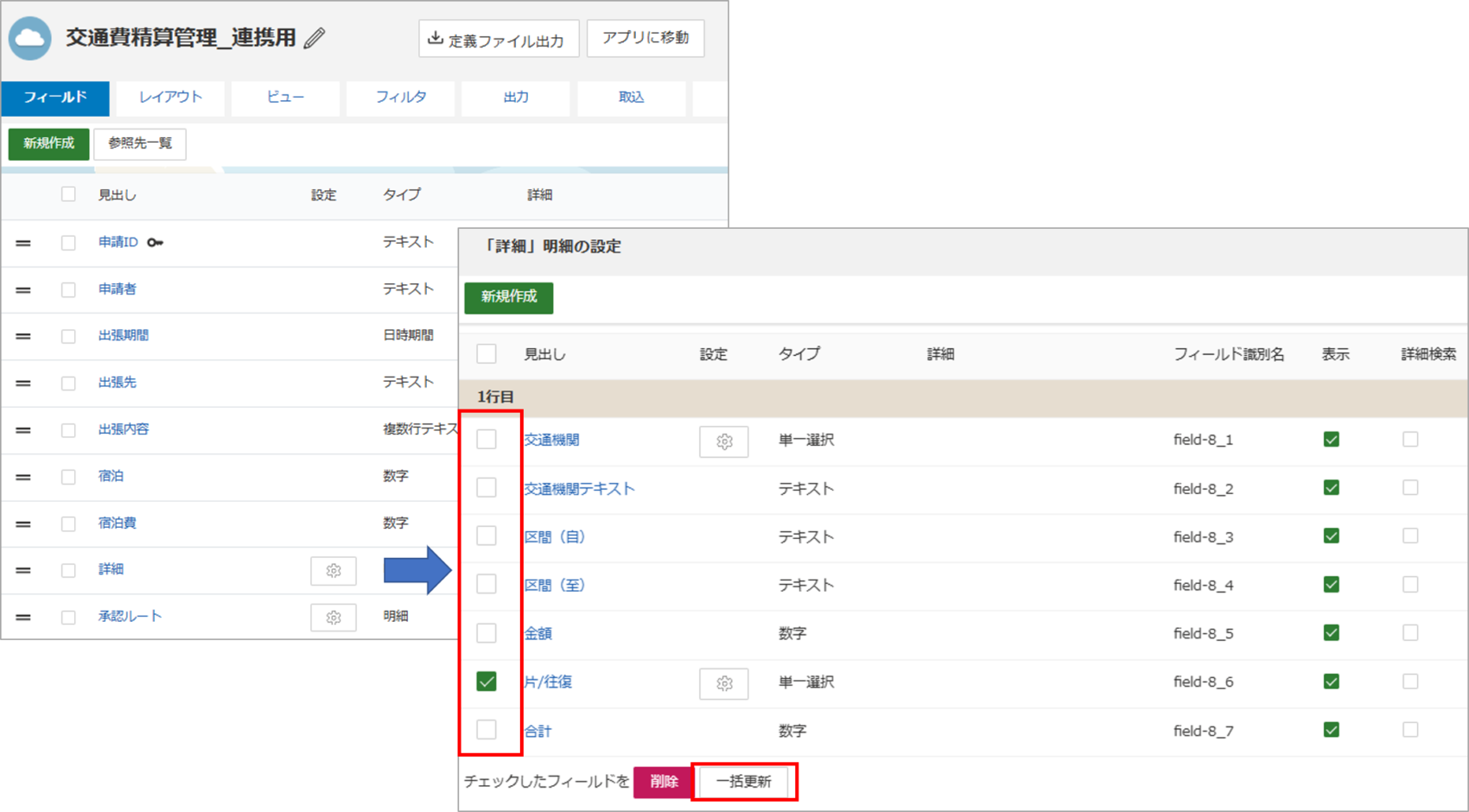Click the pencil edit icon beside app title
Screen dimensions: 1469x812
click(x=315, y=38)
